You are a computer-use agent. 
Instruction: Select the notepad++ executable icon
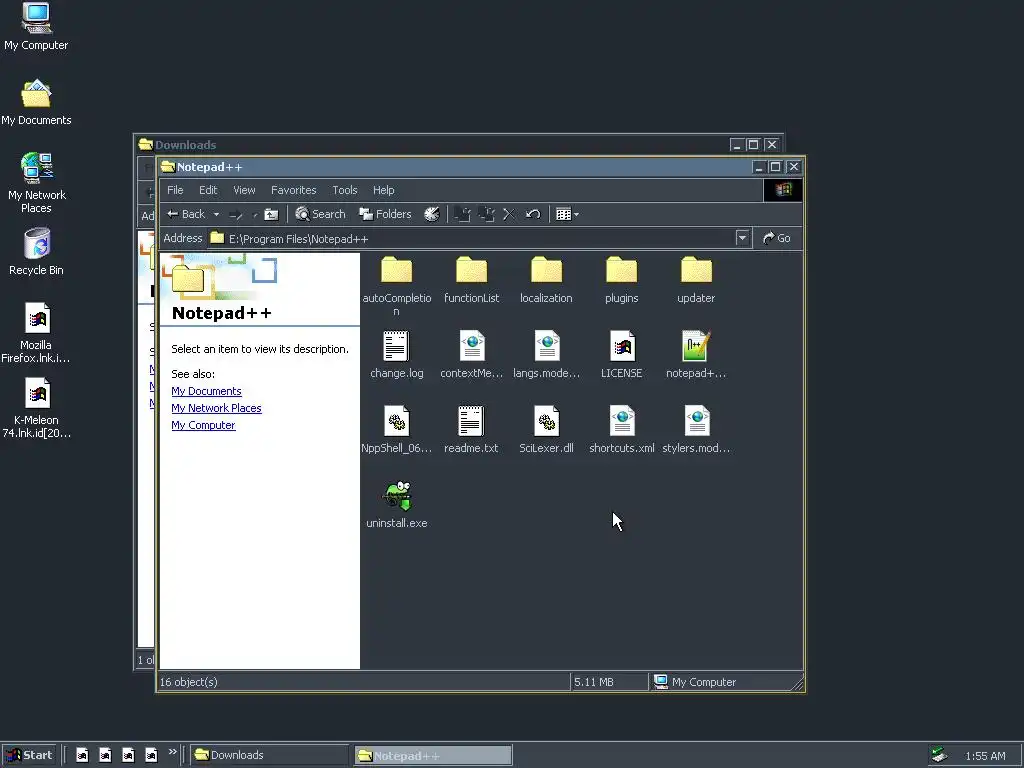(x=696, y=345)
